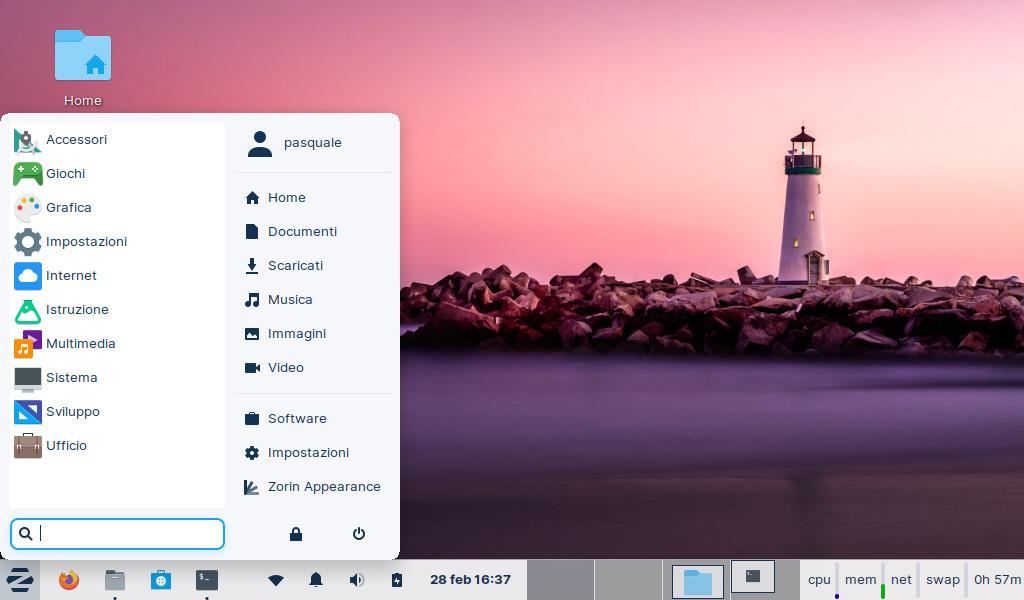Screen dimensions: 1024x600
Task: Show notifications via the bell icon
Action: pyautogui.click(x=316, y=580)
